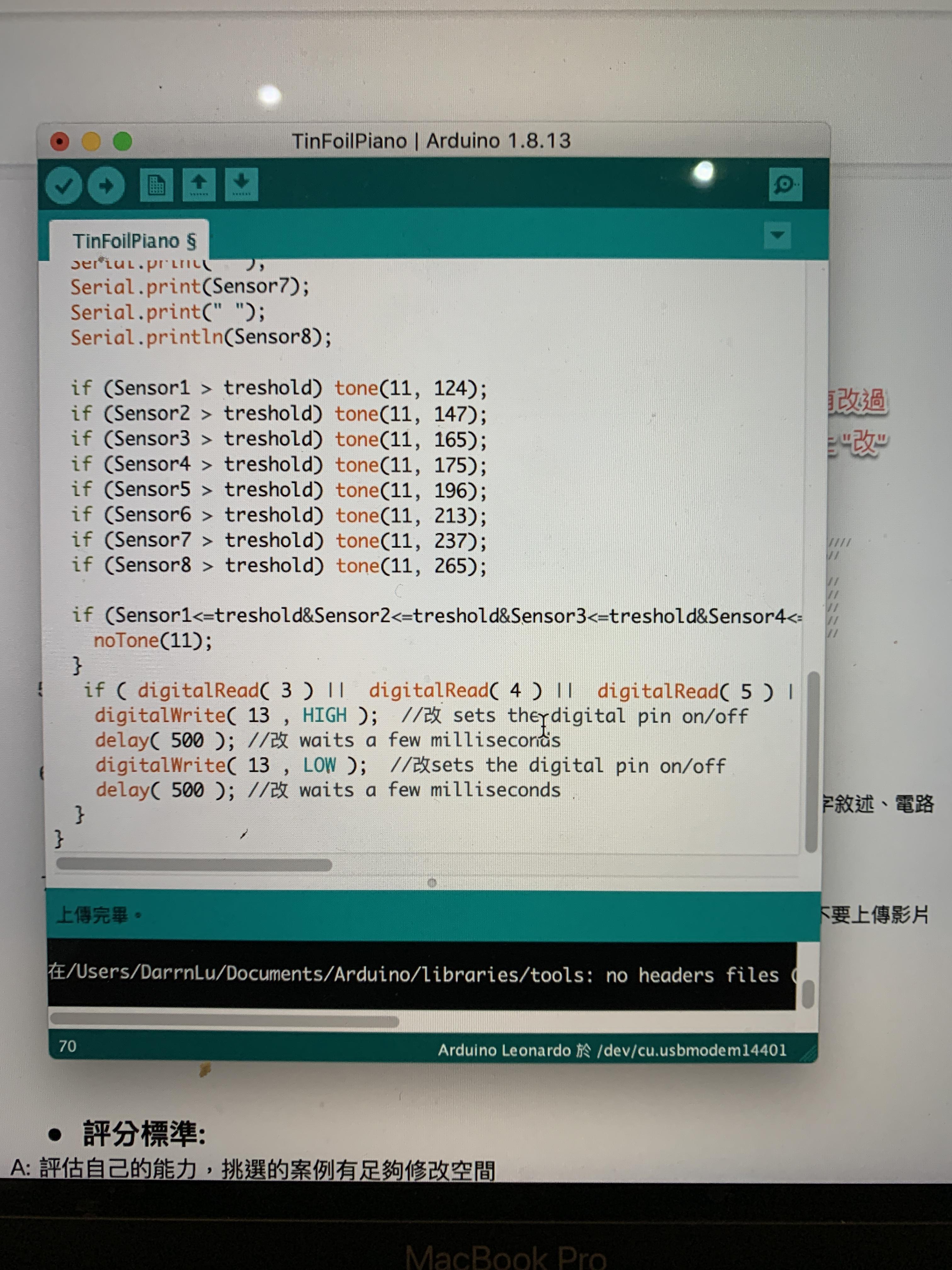
Task: Click the "評分標準:" heading in background document
Action: point(144,1134)
